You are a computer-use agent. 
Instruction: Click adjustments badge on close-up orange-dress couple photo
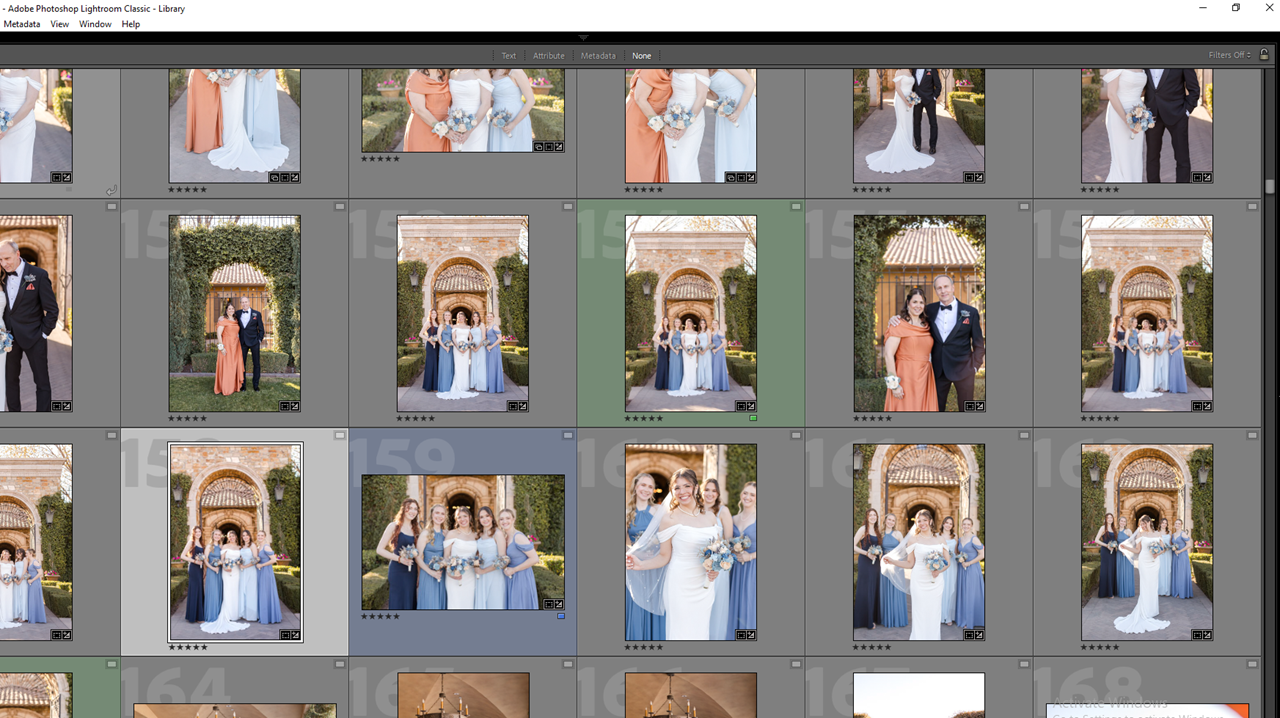tap(979, 406)
